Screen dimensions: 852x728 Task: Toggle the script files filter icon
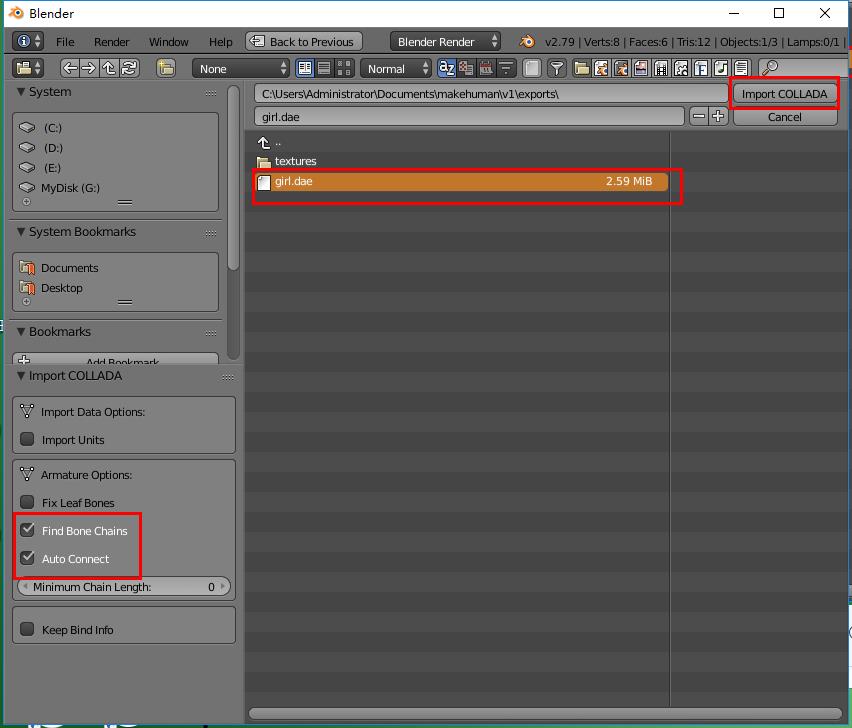click(681, 68)
